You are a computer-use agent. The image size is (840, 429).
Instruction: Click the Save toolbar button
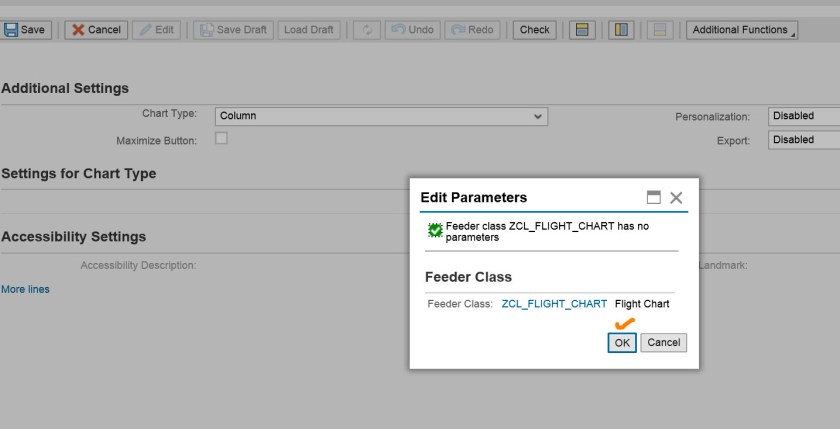click(25, 30)
